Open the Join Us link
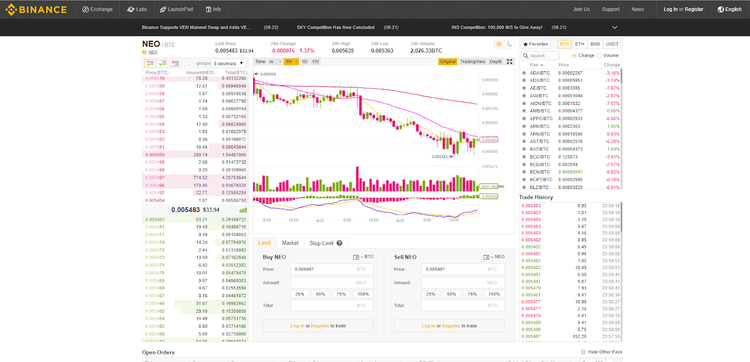750x362 pixels. tap(581, 9)
